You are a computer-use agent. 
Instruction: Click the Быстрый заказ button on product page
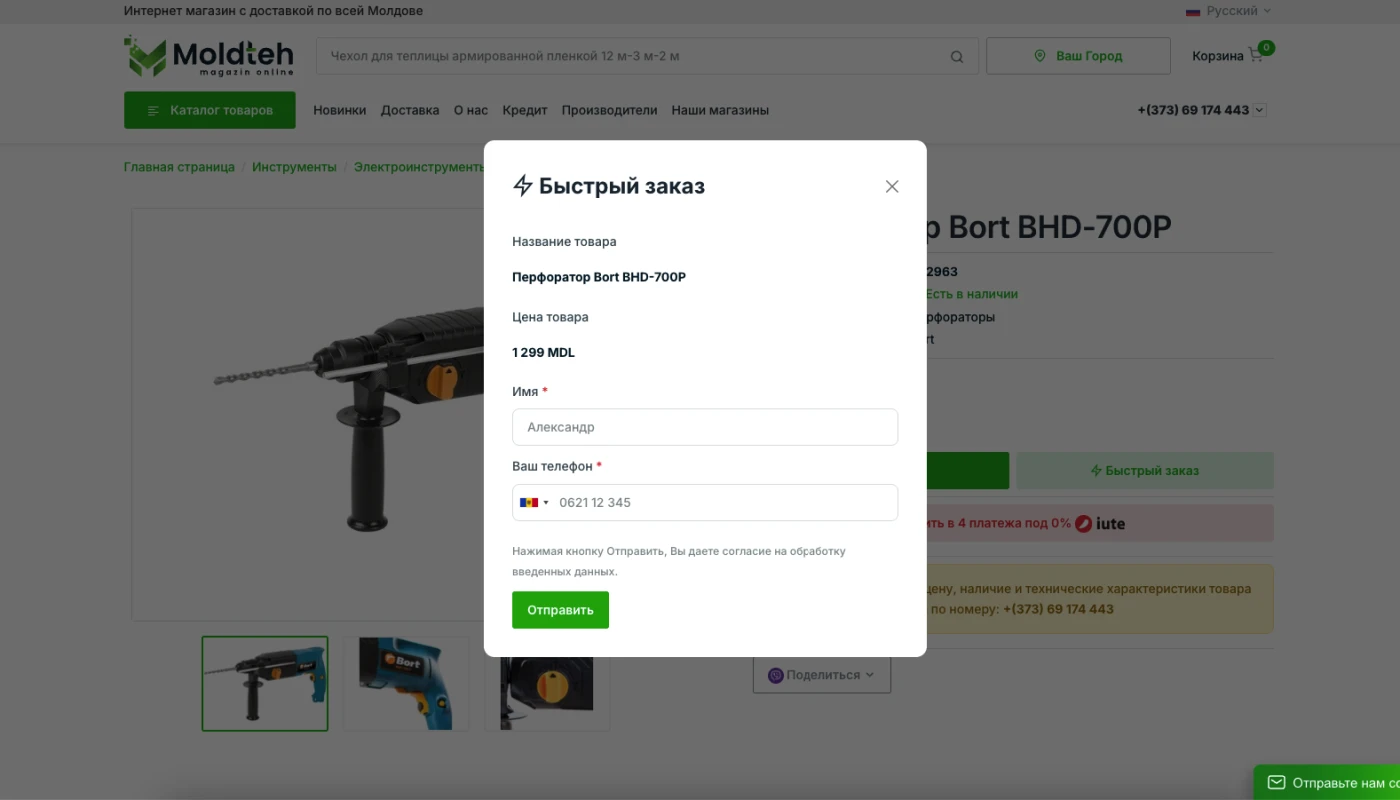1145,471
